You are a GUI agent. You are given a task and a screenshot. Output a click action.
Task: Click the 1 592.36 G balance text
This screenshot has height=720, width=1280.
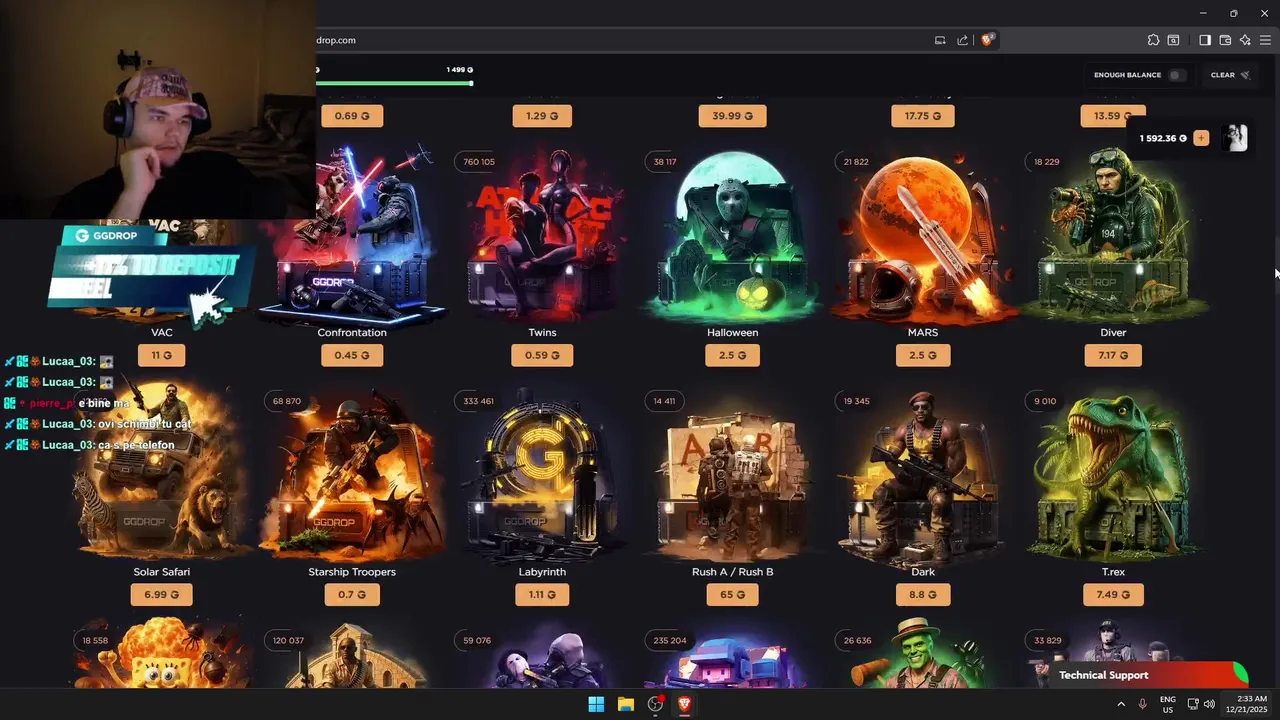1163,138
